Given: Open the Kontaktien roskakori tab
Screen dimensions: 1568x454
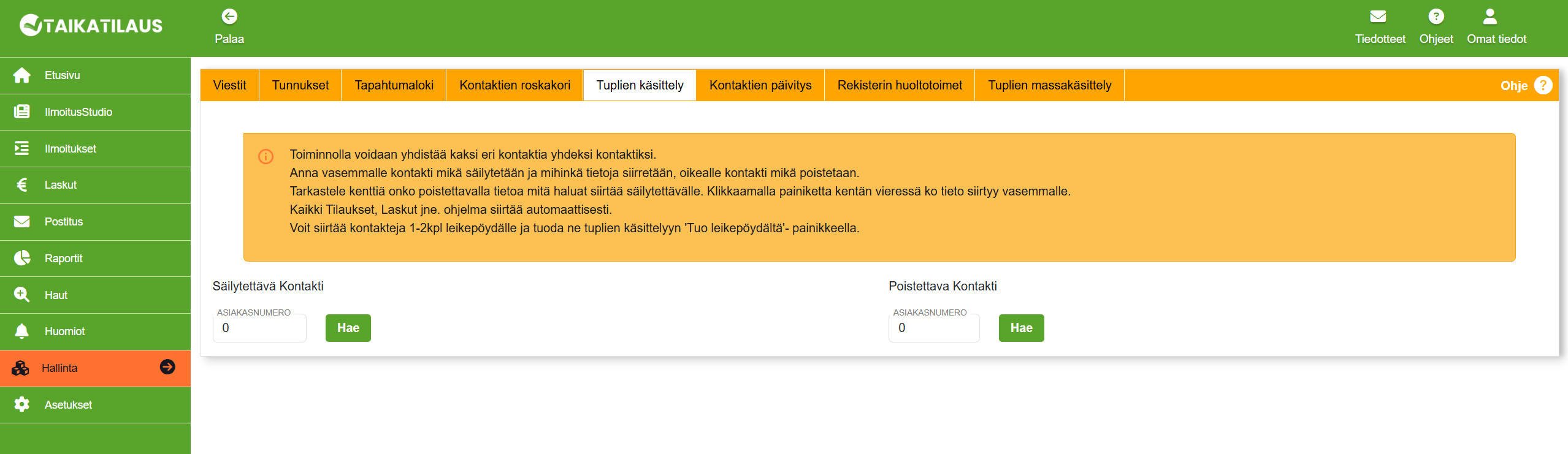Looking at the screenshot, I should click(515, 85).
